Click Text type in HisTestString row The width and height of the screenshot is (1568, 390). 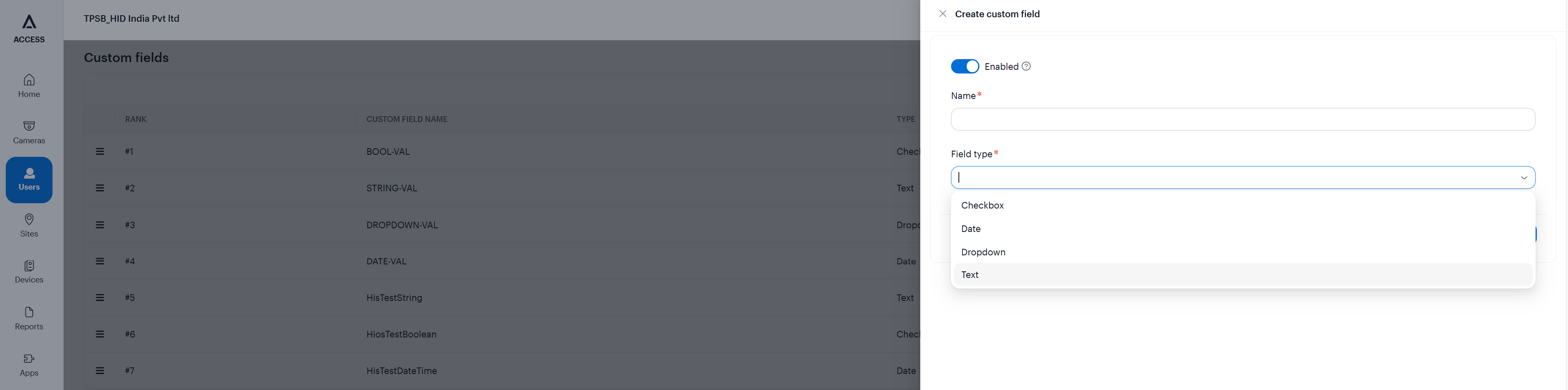[x=905, y=298]
